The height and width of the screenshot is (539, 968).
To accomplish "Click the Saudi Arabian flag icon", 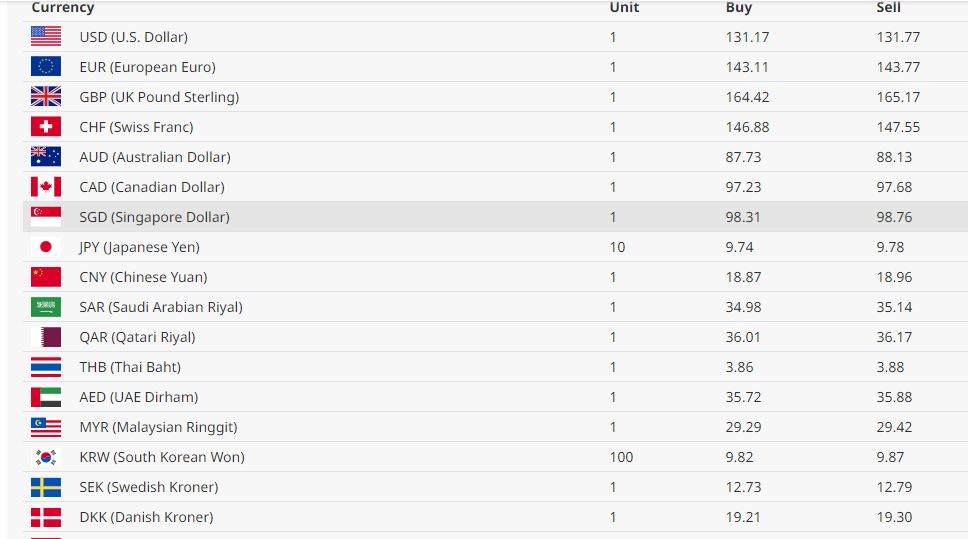I will pos(46,307).
